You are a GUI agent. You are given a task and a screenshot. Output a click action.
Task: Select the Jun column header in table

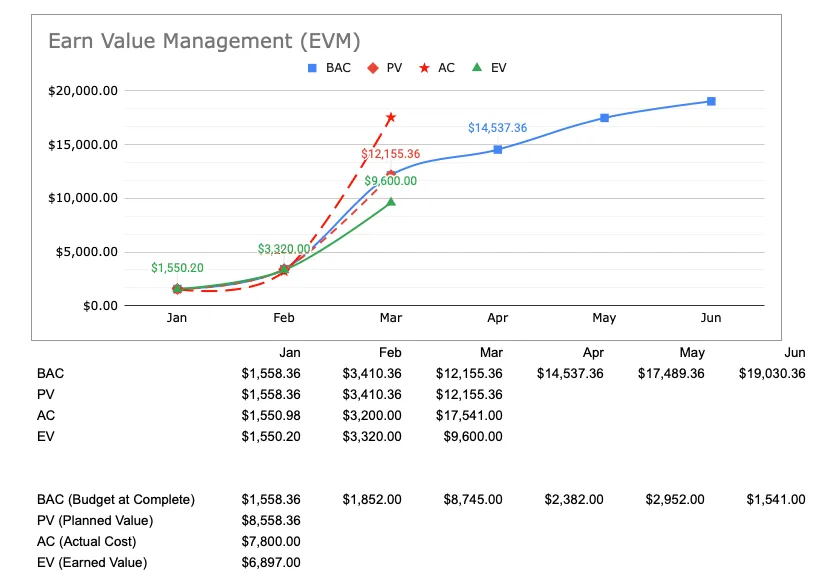click(795, 352)
